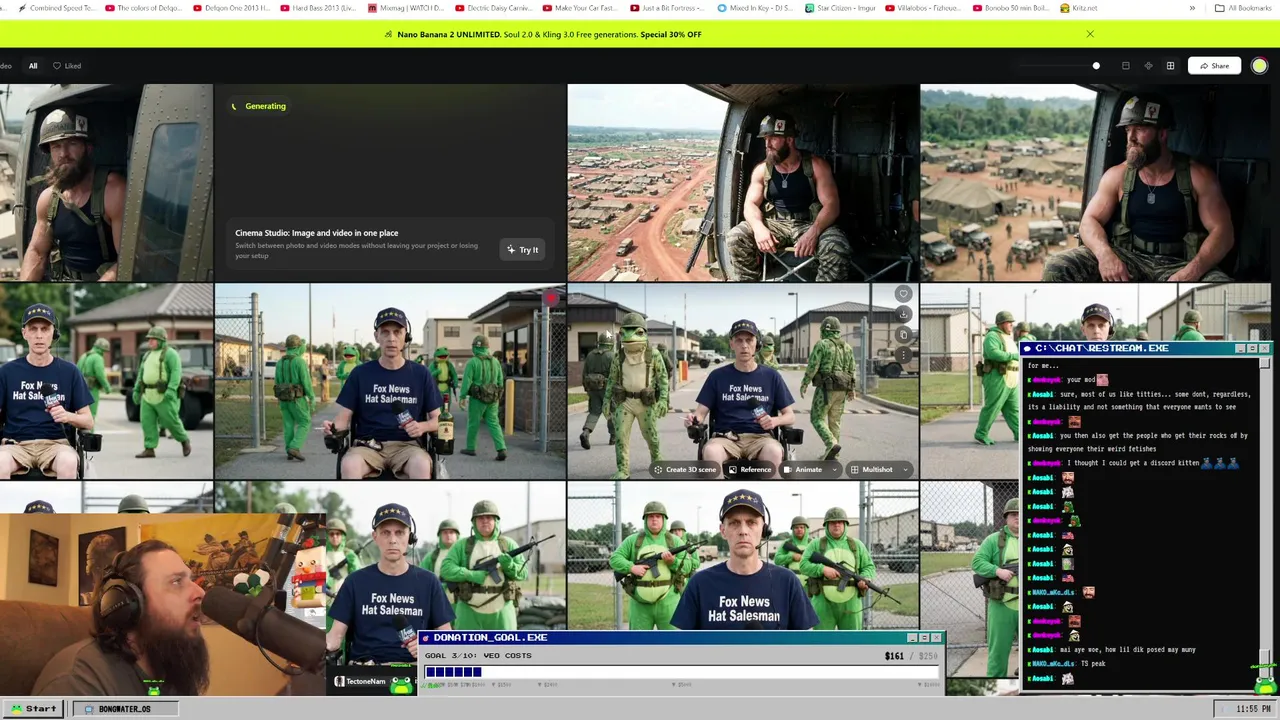1280x720 pixels.
Task: Switch to the Liked filter tab
Action: coord(67,66)
